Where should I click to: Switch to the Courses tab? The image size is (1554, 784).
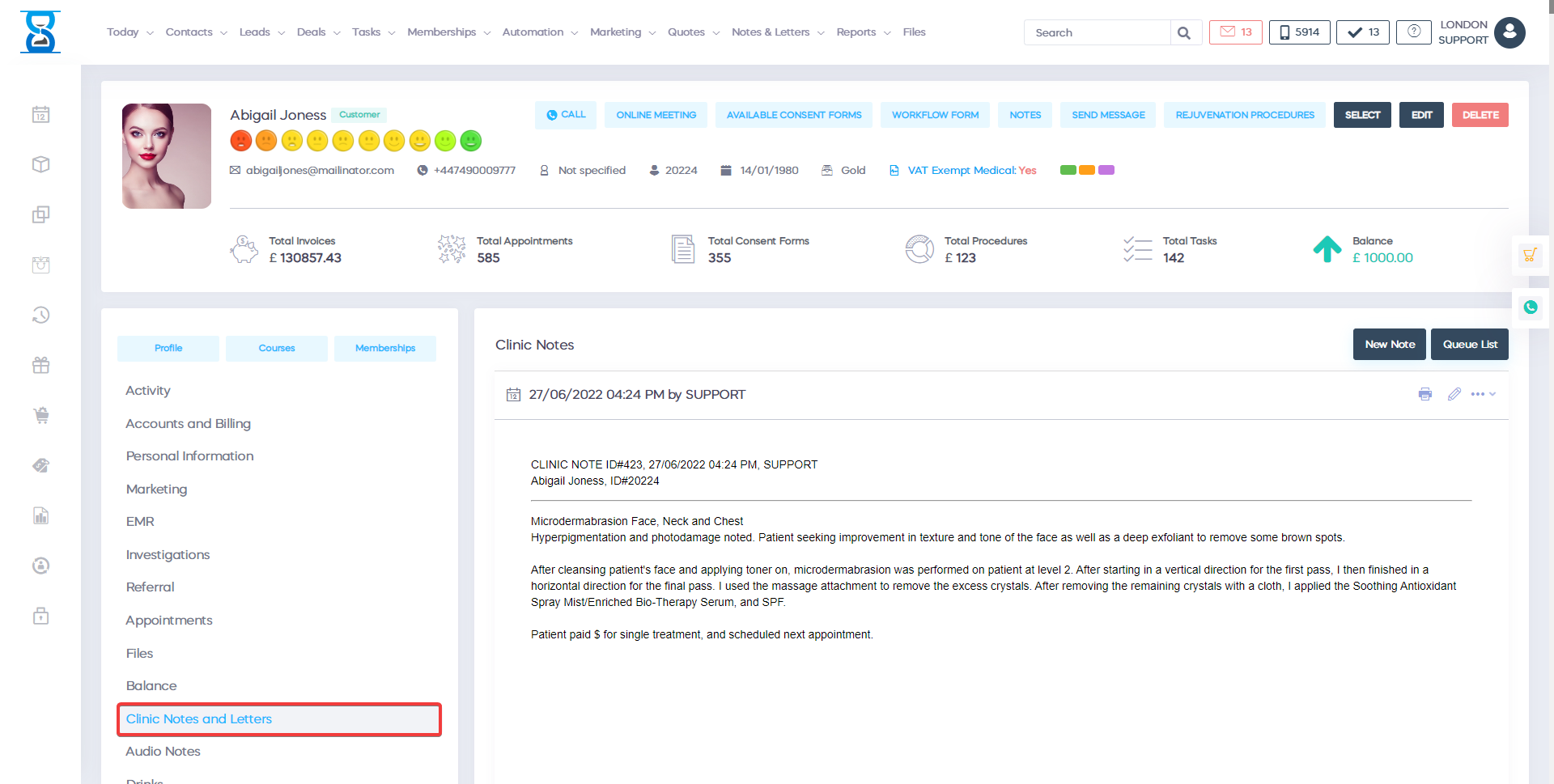277,348
